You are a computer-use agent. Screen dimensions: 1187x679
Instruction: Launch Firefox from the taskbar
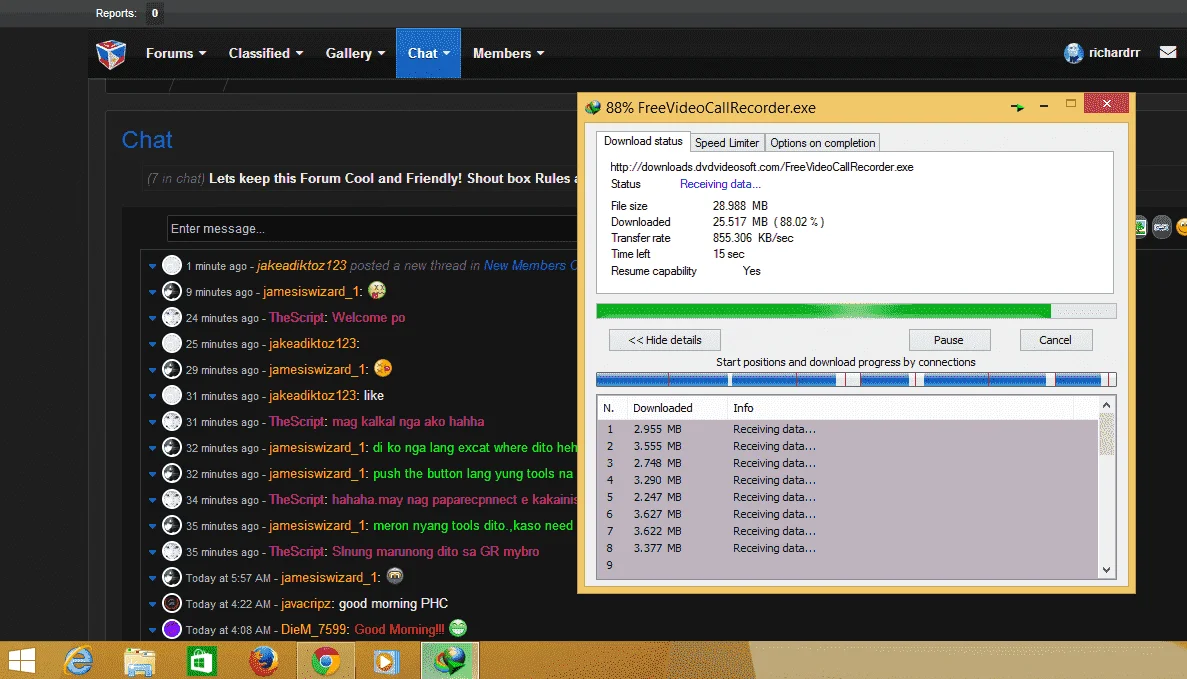point(263,661)
